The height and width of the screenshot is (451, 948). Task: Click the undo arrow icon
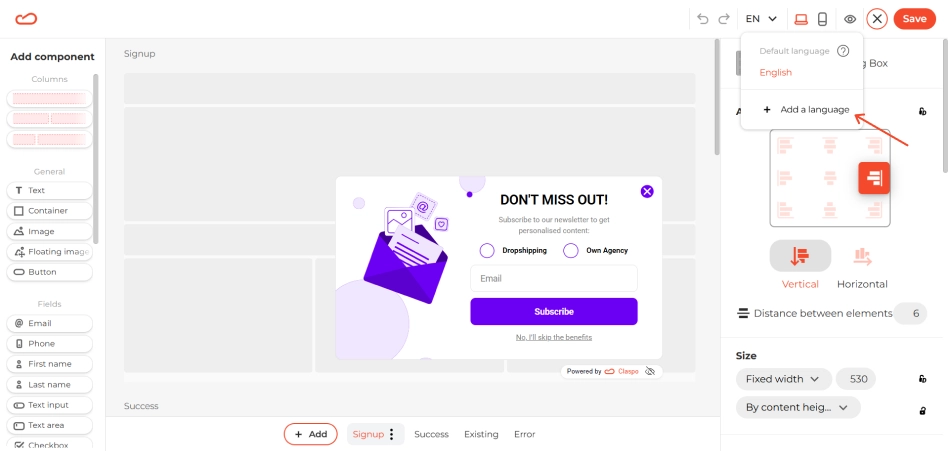[703, 19]
